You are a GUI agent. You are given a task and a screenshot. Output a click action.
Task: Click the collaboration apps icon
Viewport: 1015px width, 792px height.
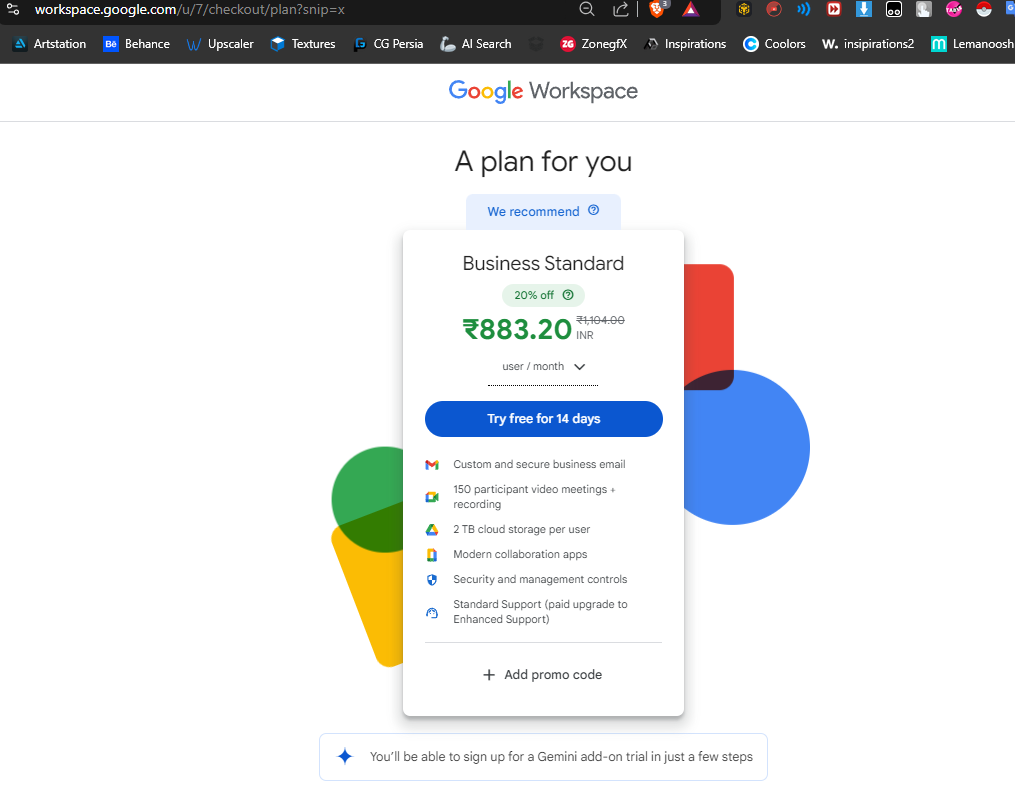tap(432, 555)
